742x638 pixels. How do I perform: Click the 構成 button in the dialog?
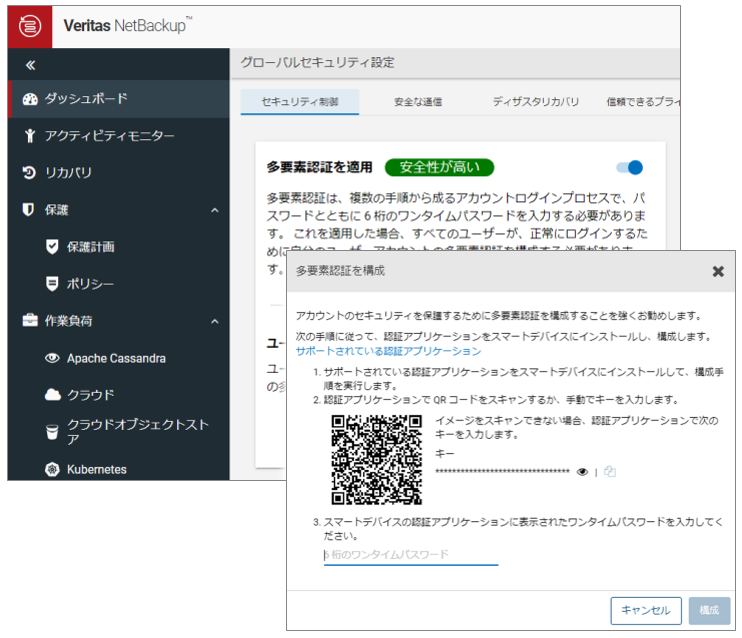[x=709, y=611]
